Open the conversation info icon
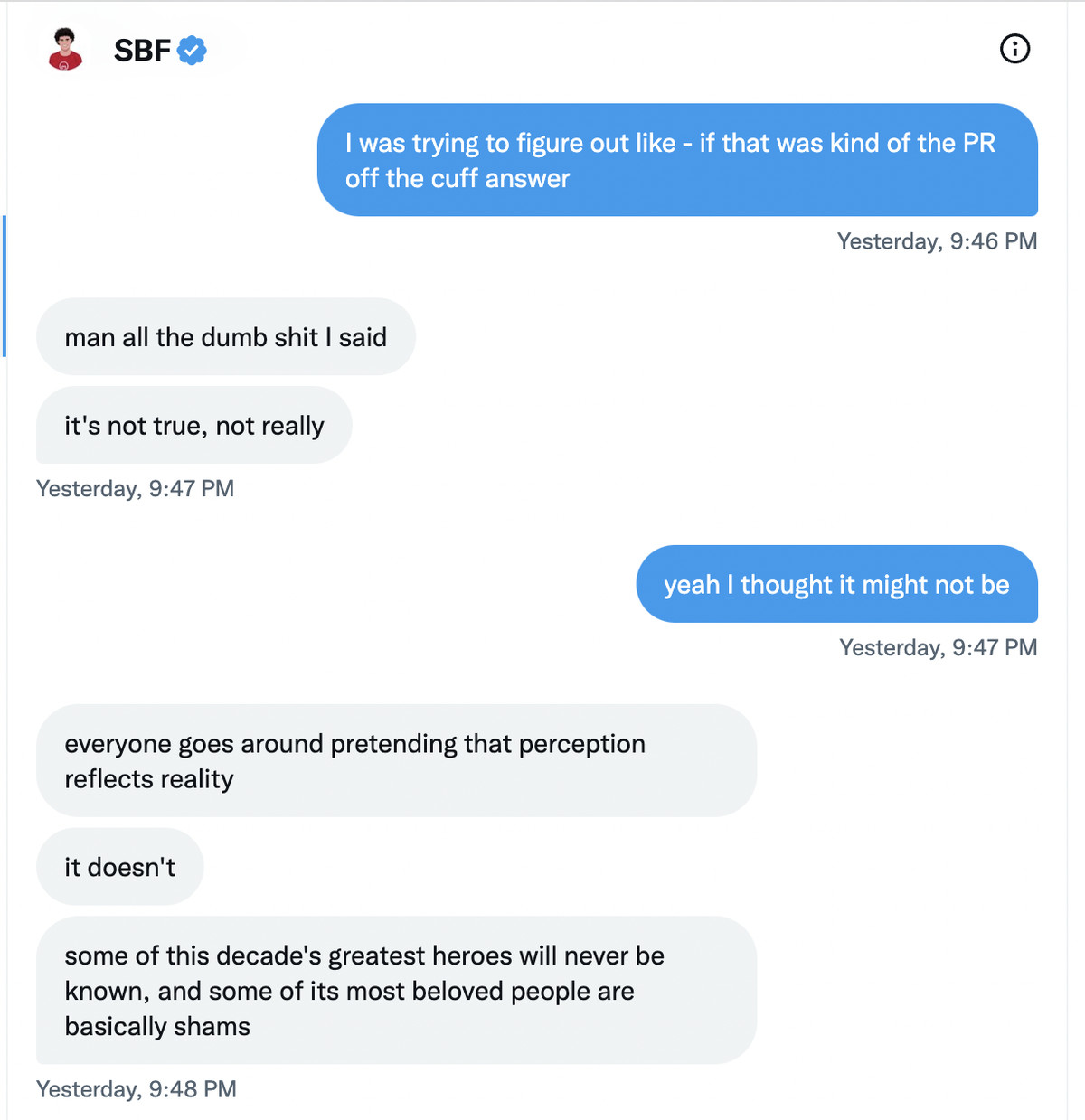 (1014, 49)
